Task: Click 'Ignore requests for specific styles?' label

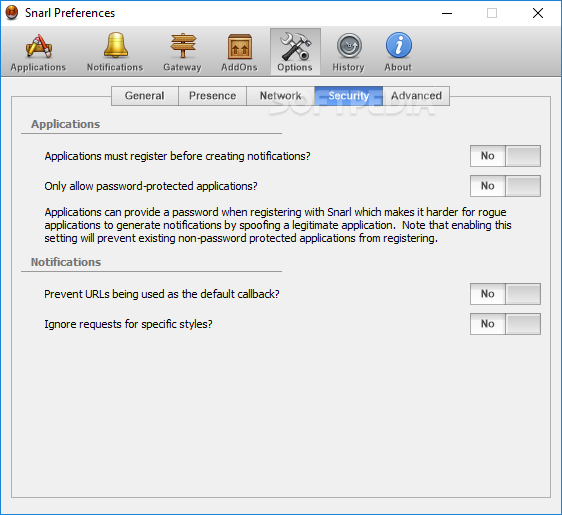Action: pyautogui.click(x=128, y=324)
